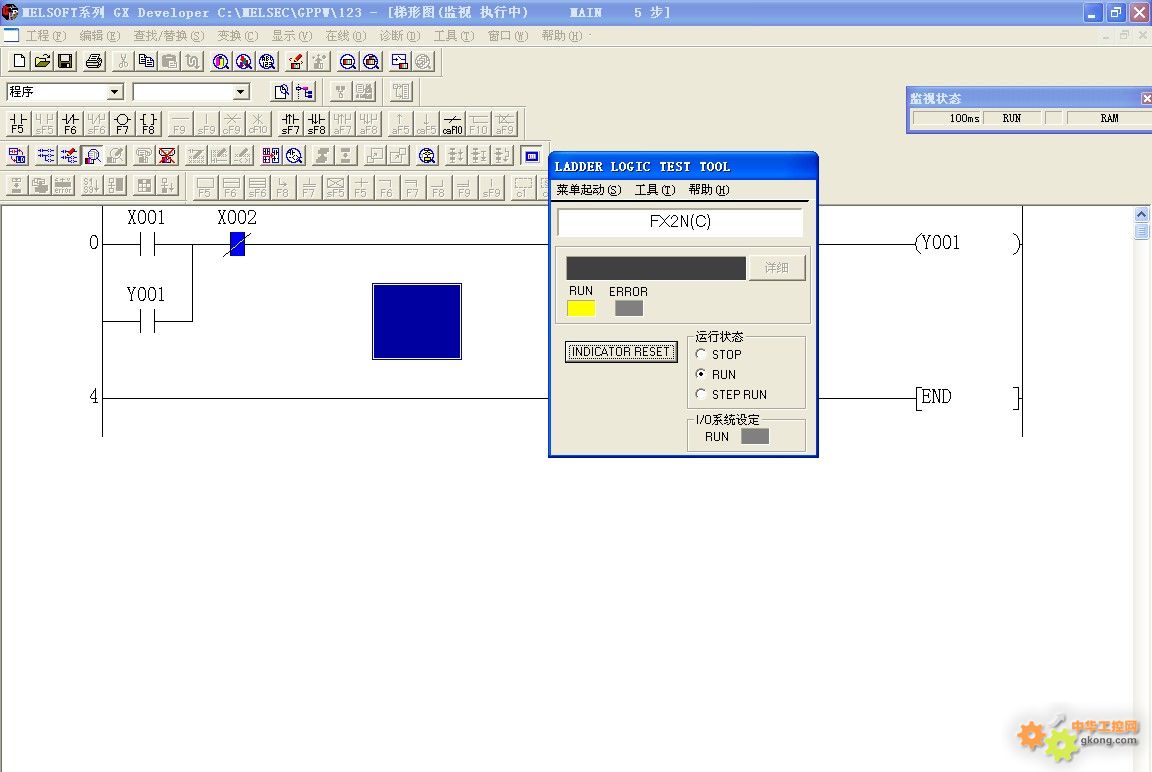Viewport: 1152px width, 772px height.
Task: Open the empty dropdown next to 程序
Action: coord(241,92)
